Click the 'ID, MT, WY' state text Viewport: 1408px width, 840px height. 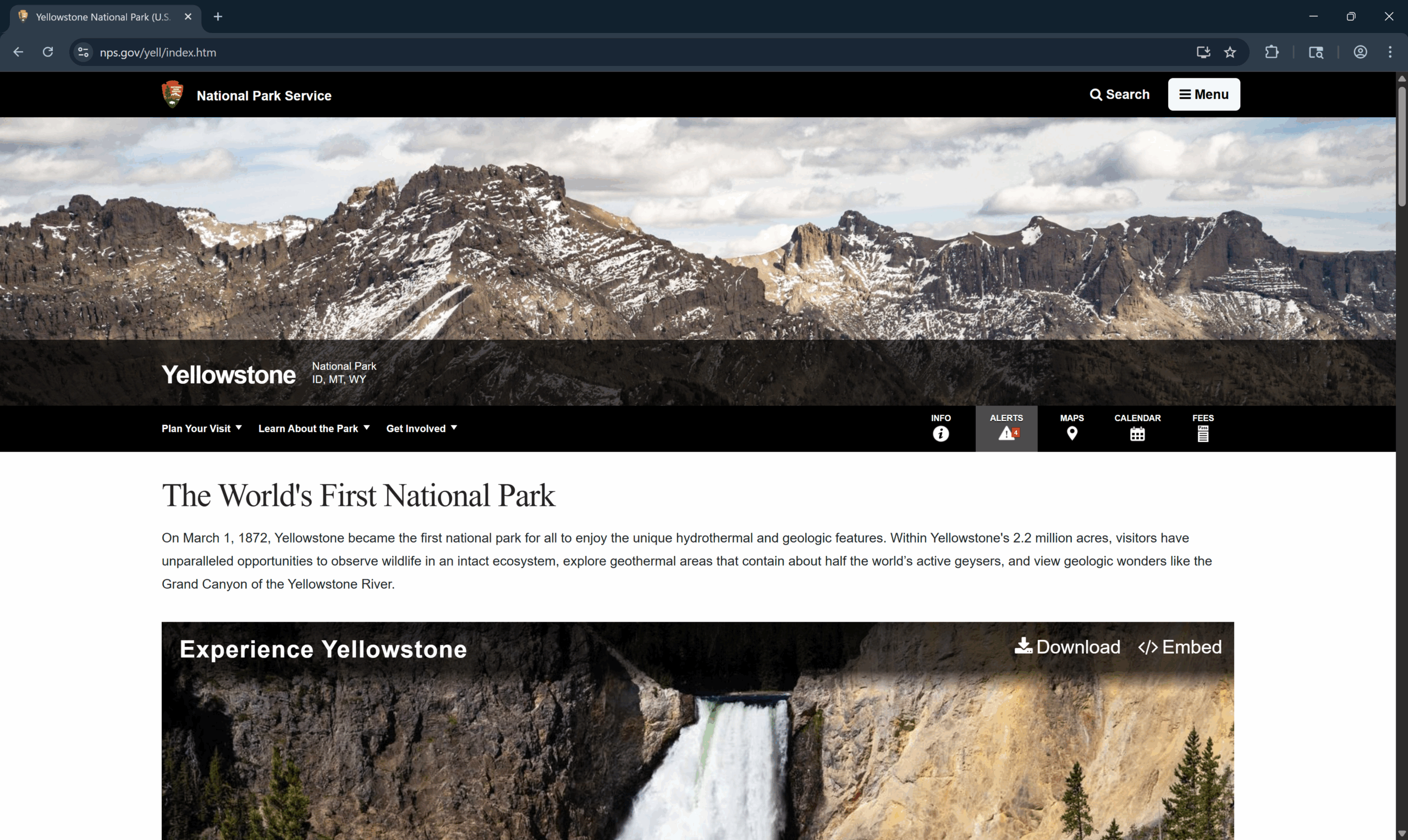(x=339, y=379)
